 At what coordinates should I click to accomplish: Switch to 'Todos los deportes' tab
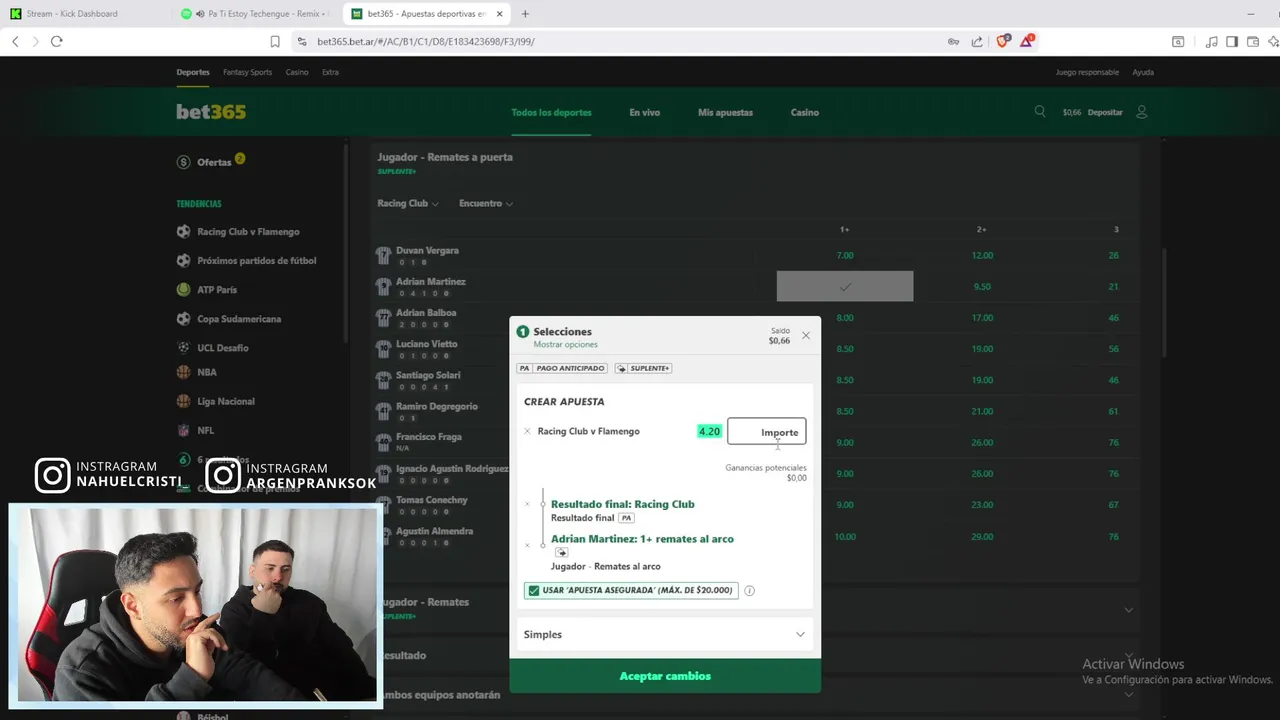point(551,112)
